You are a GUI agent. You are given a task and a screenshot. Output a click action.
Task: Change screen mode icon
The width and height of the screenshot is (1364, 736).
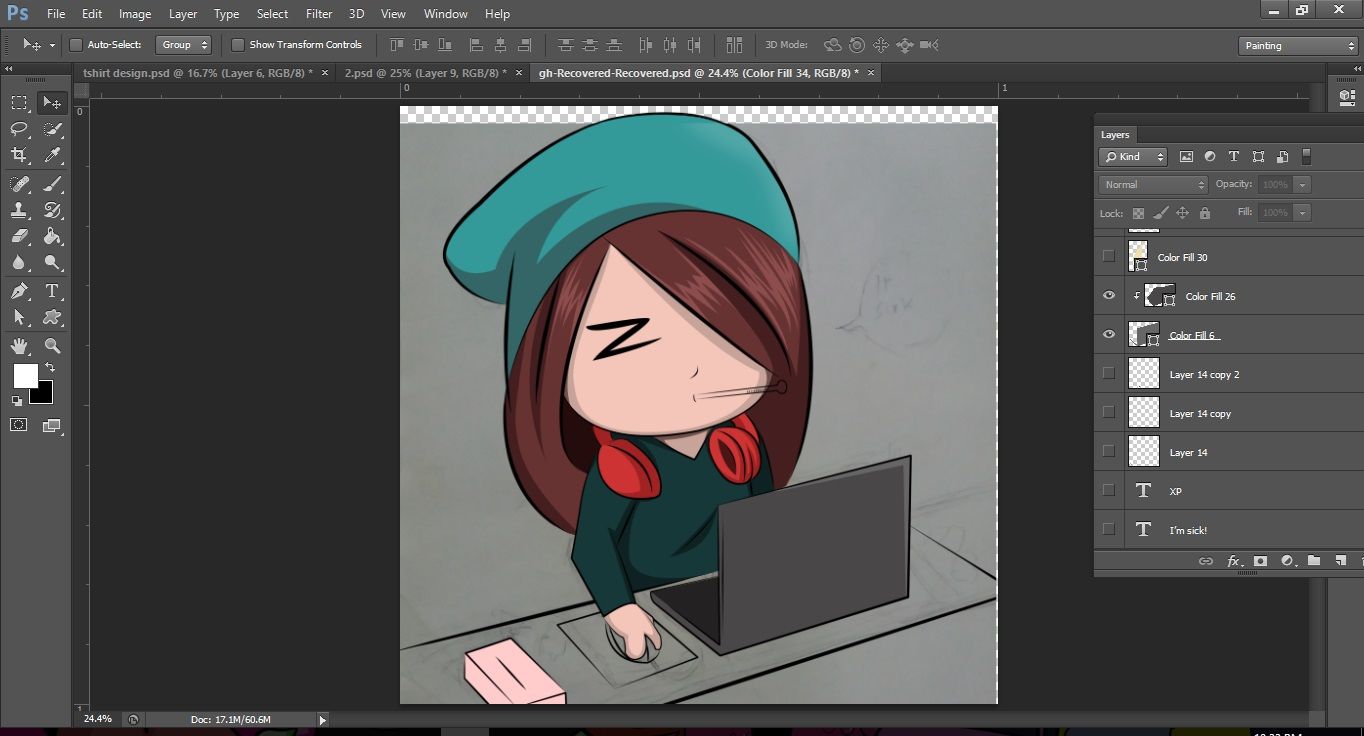click(52, 425)
